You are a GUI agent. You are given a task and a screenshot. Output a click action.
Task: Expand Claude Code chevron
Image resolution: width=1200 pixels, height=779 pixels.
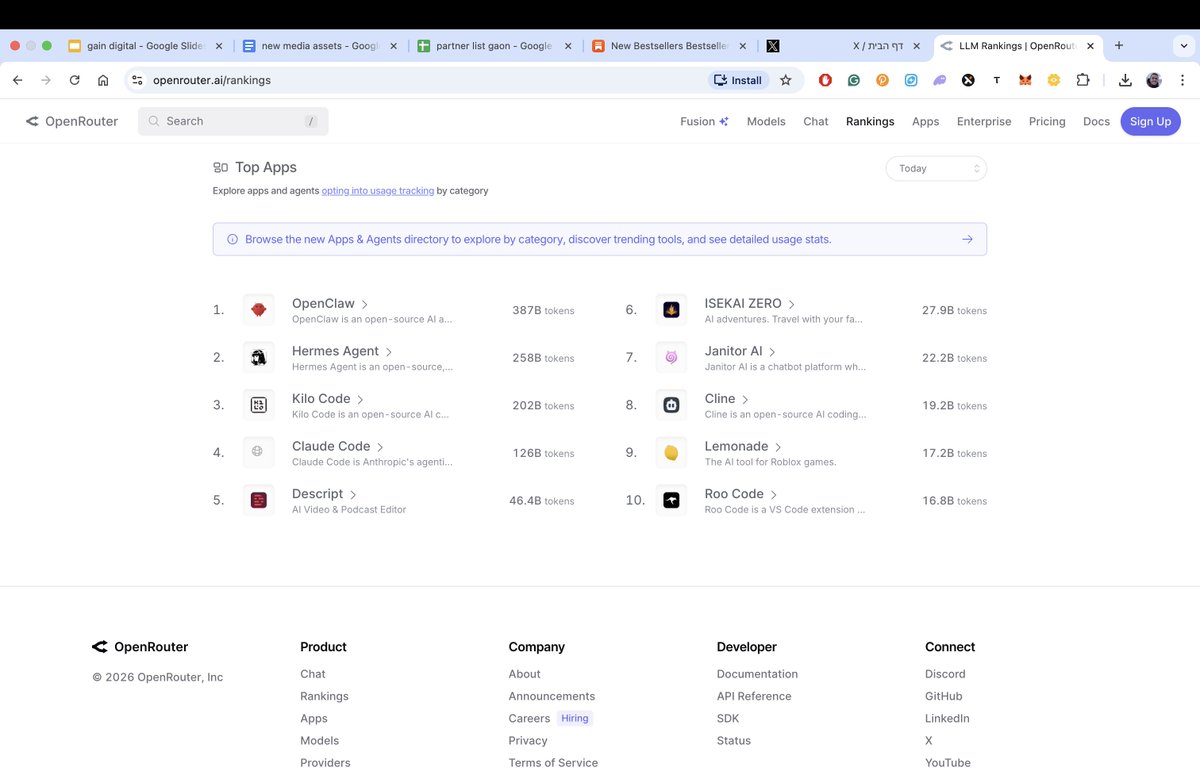pyautogui.click(x=381, y=447)
